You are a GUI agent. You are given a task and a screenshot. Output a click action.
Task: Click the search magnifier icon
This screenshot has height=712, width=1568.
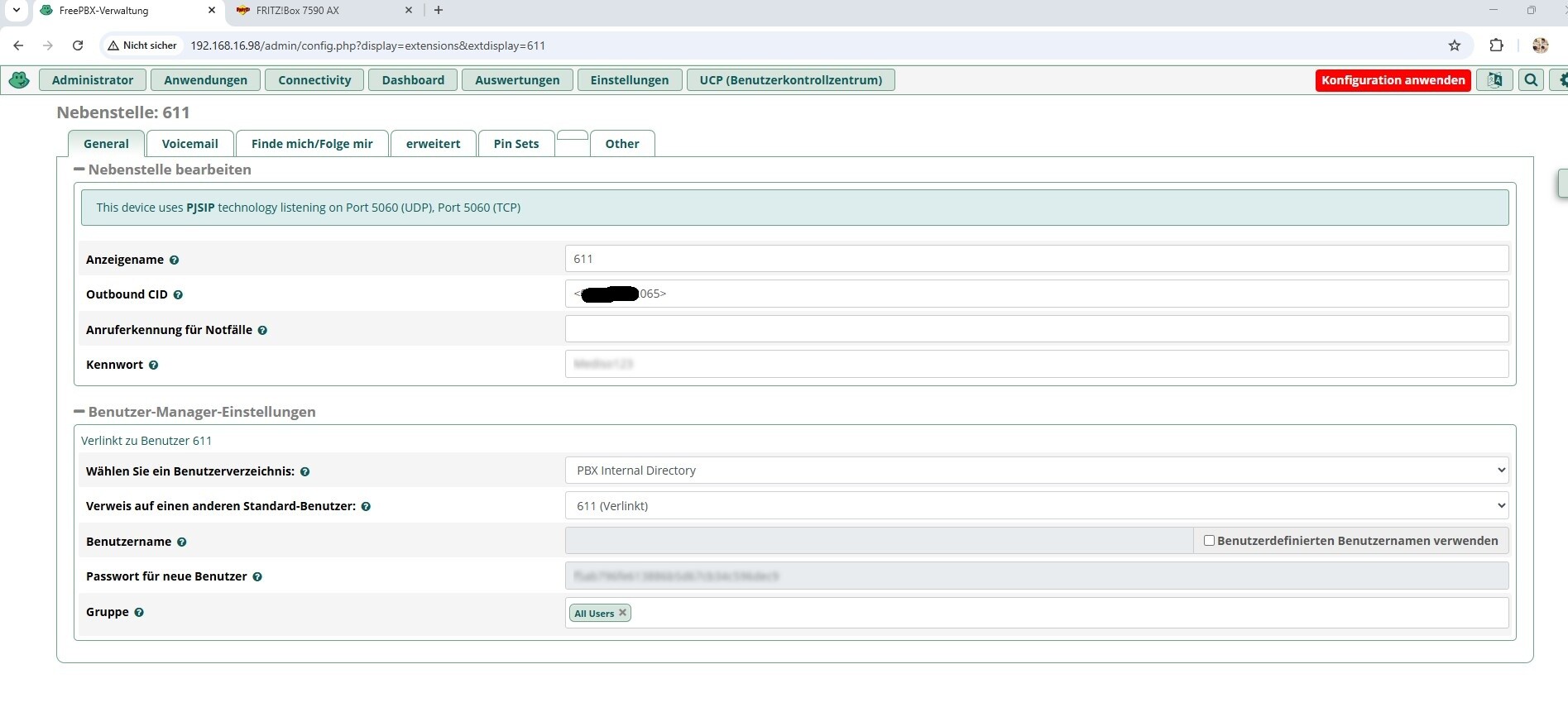point(1532,80)
